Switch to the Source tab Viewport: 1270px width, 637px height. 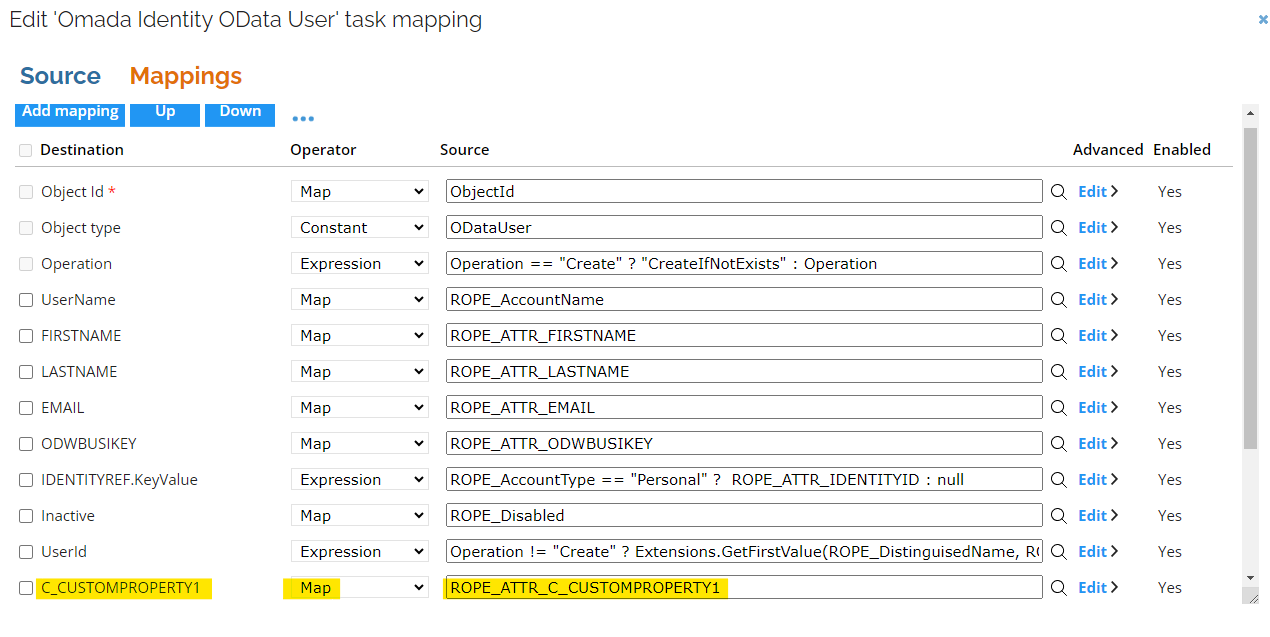[x=60, y=76]
